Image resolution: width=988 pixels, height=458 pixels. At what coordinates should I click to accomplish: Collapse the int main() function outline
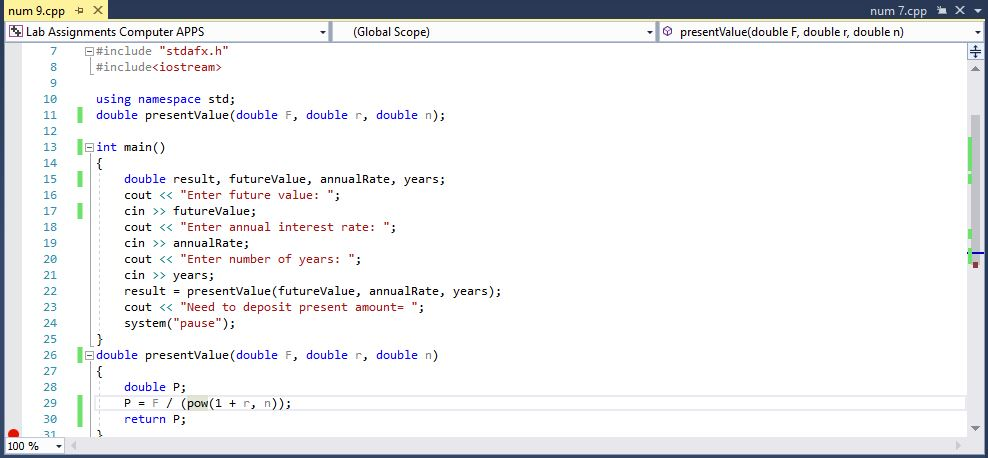89,147
